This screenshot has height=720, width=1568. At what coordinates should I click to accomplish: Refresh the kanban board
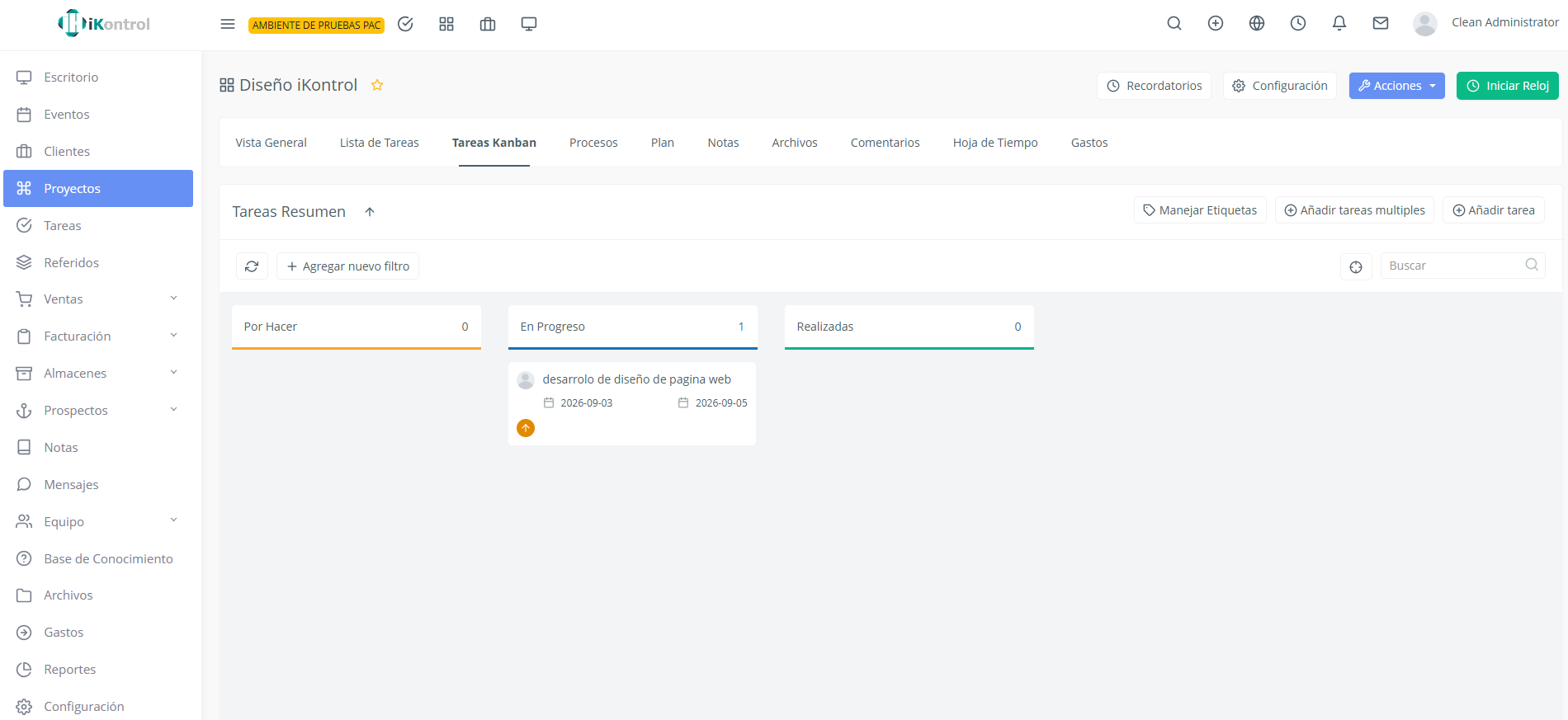252,266
